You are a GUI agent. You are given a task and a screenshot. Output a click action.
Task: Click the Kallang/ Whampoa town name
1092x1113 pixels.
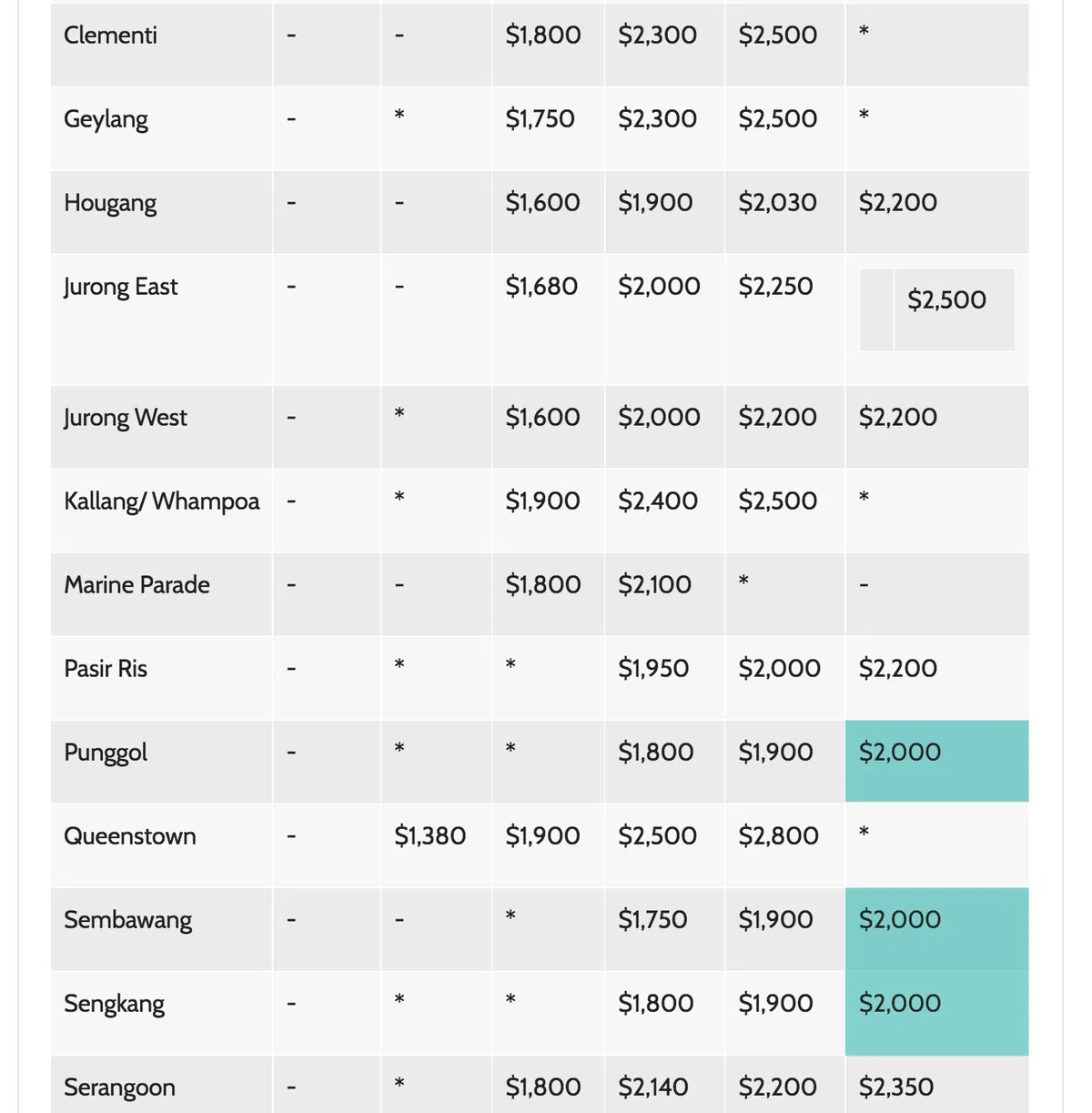[161, 501]
